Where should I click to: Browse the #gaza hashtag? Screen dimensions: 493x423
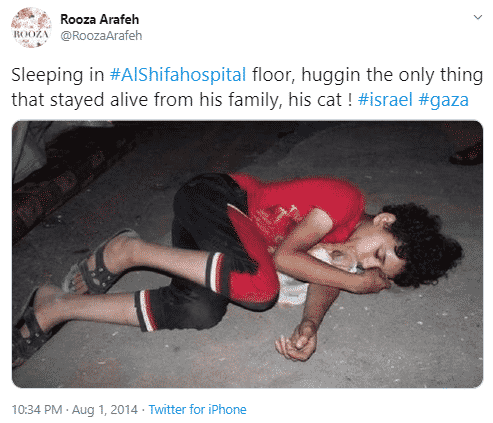(x=443, y=100)
